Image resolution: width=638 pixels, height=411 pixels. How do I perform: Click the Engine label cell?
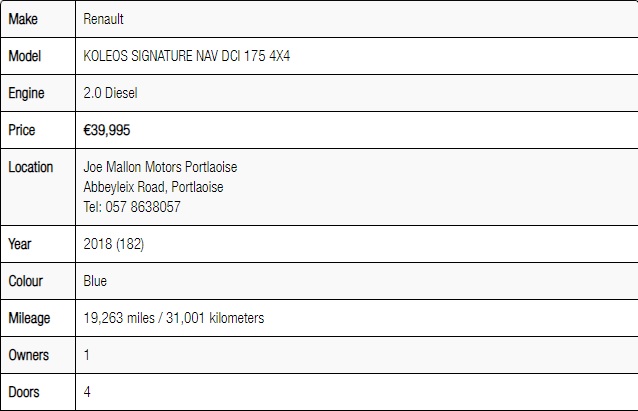click(38, 93)
